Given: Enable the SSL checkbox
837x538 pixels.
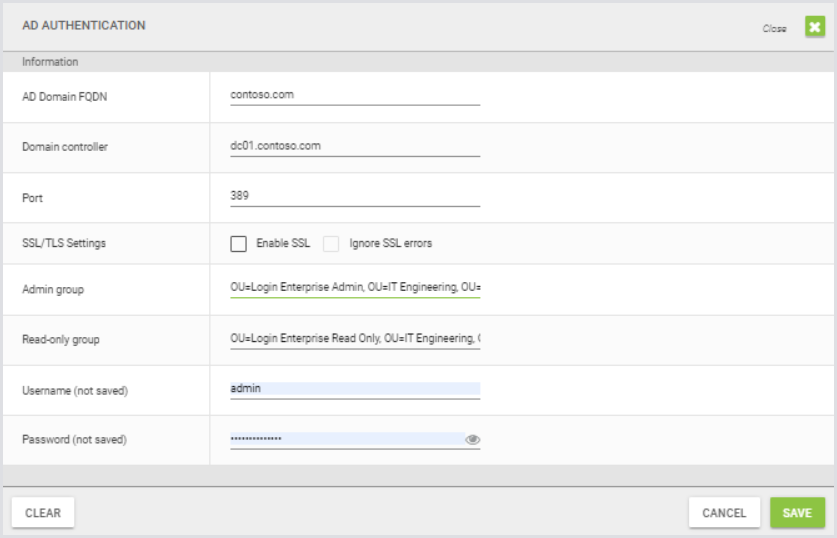Looking at the screenshot, I should [238, 243].
